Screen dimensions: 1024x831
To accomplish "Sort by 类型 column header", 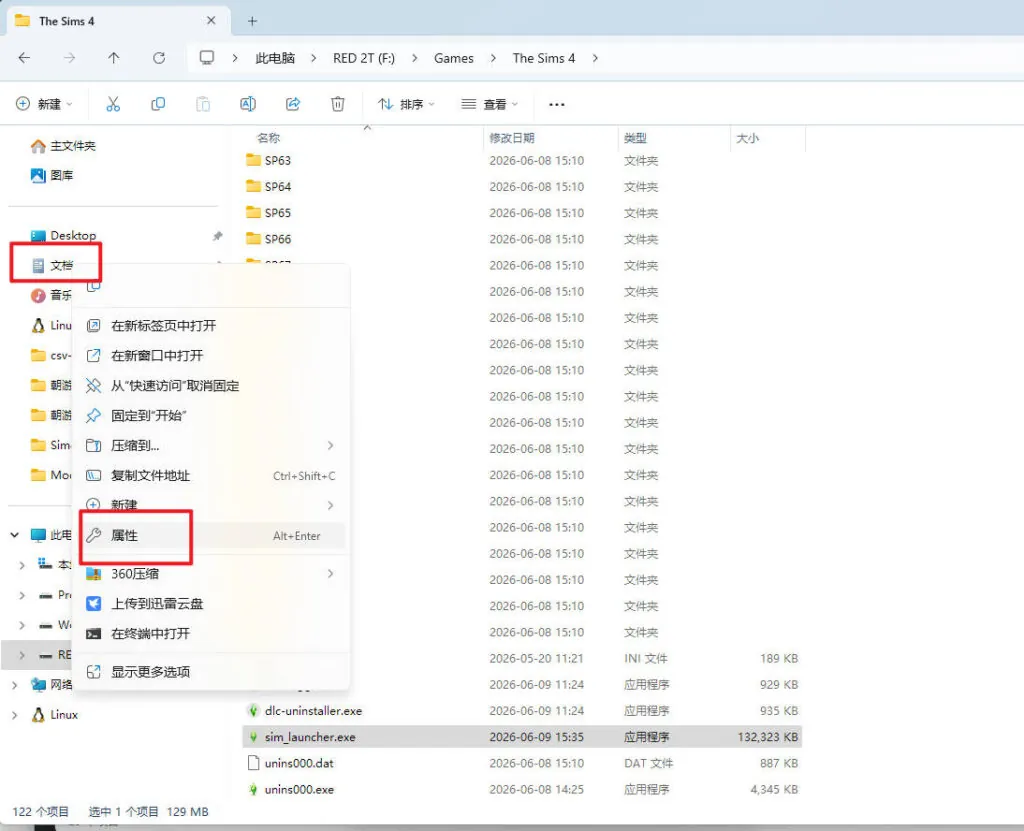I will point(635,138).
